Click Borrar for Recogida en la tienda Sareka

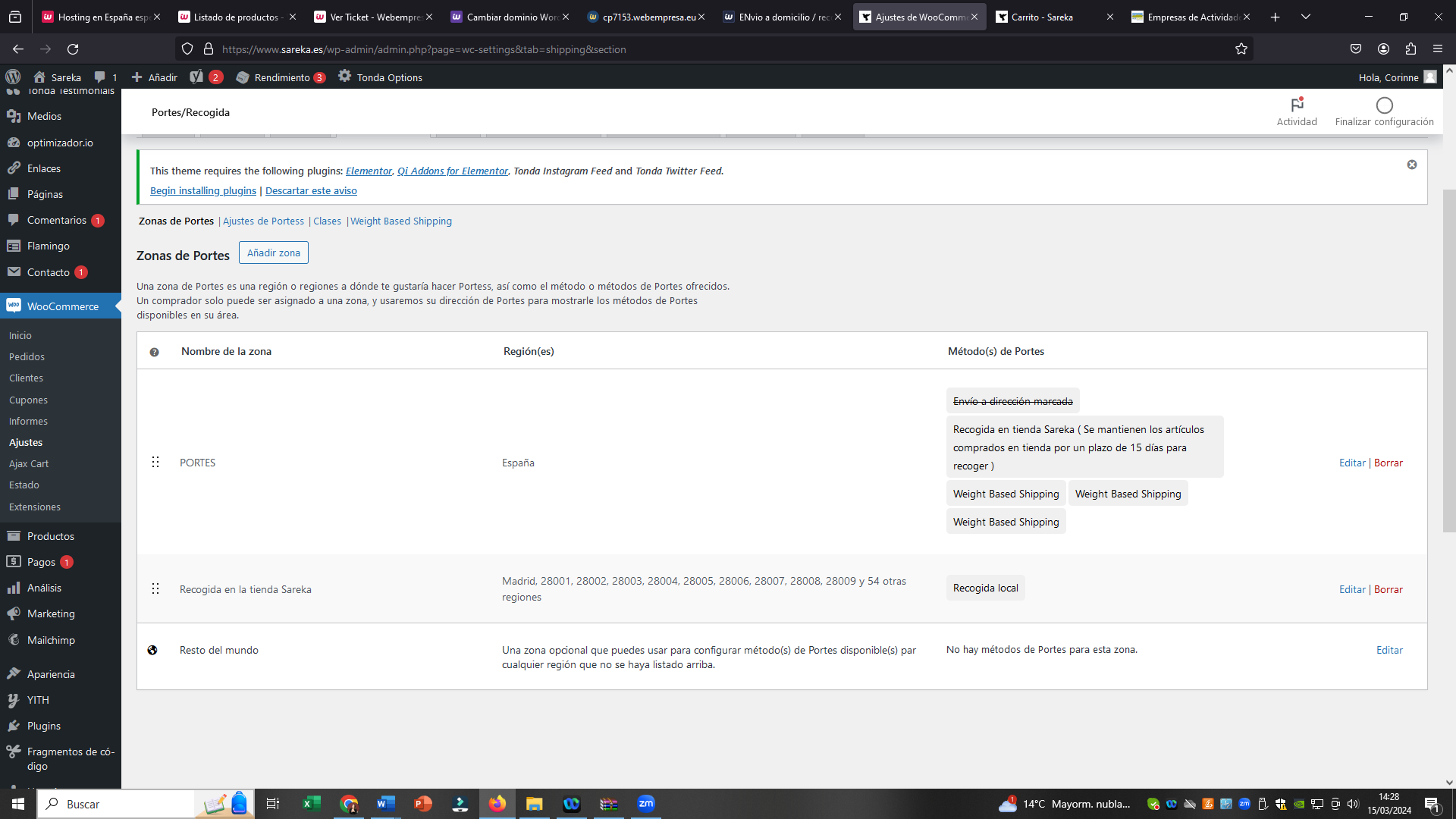coord(1389,589)
